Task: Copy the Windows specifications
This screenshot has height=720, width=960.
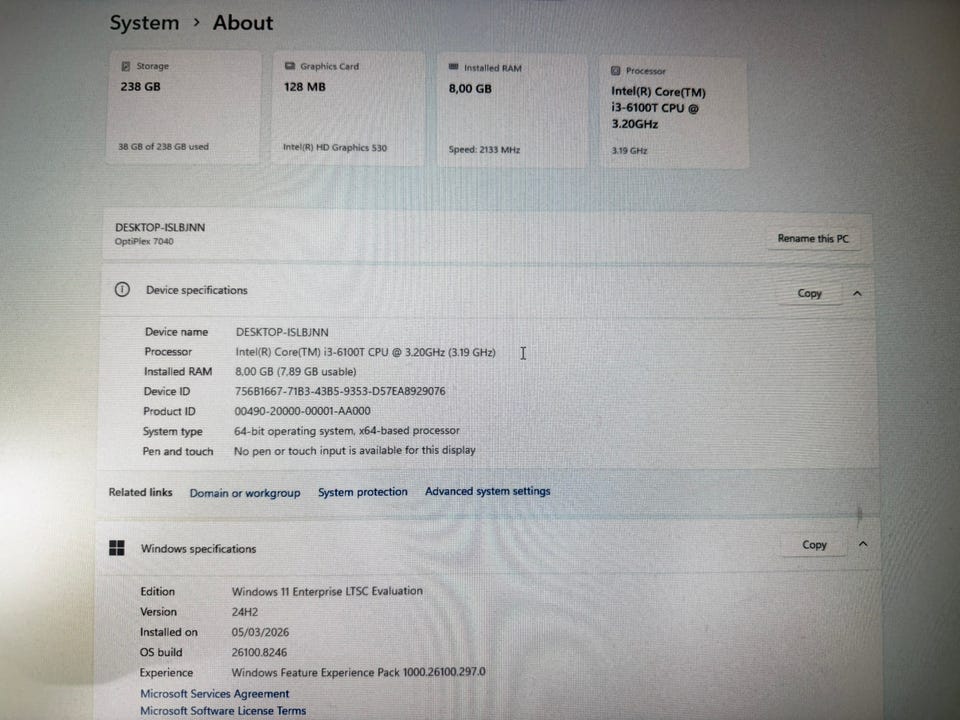Action: (x=814, y=544)
